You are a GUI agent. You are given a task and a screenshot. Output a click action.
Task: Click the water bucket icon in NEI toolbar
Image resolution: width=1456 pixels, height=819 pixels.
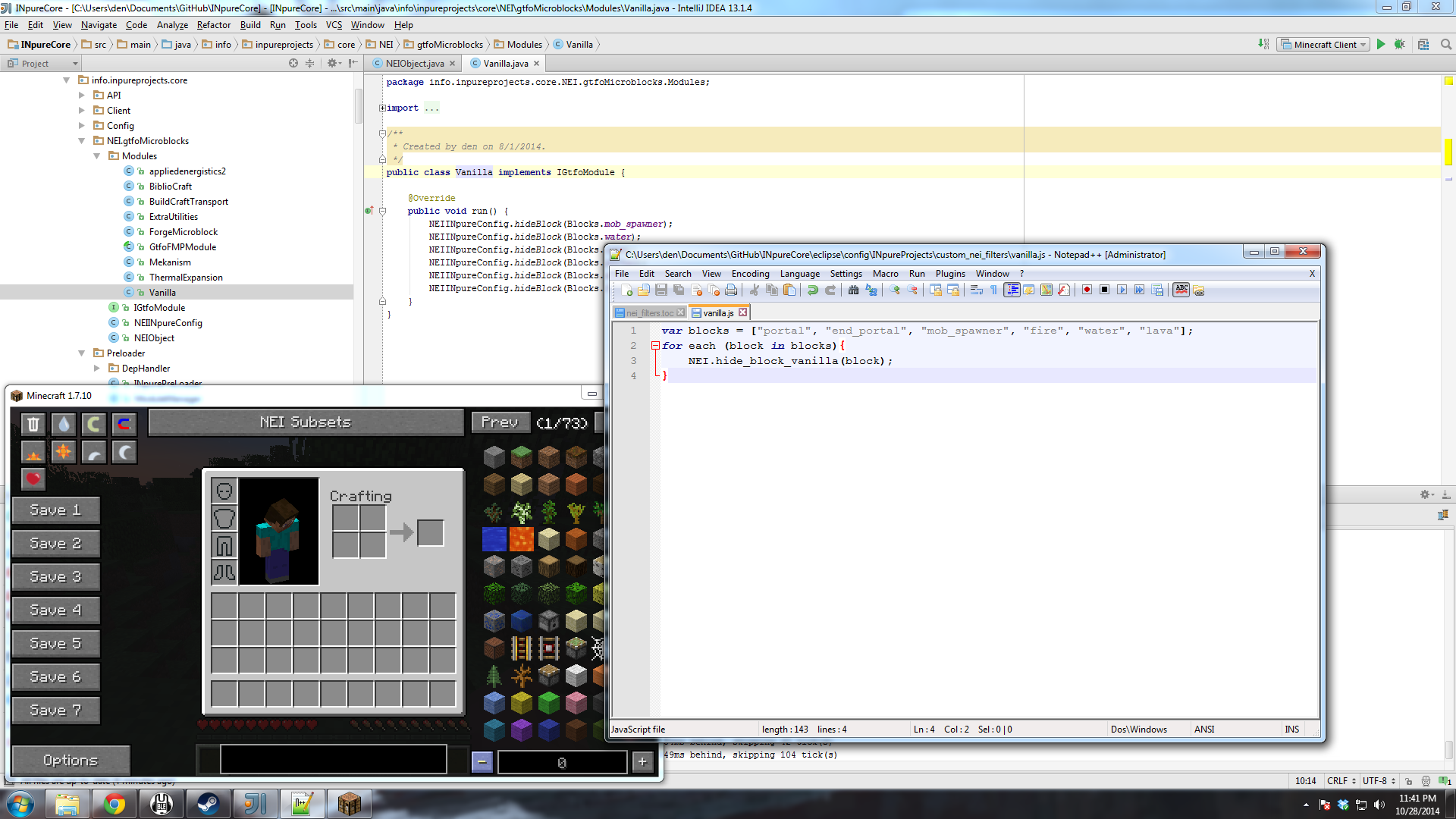[x=63, y=422]
